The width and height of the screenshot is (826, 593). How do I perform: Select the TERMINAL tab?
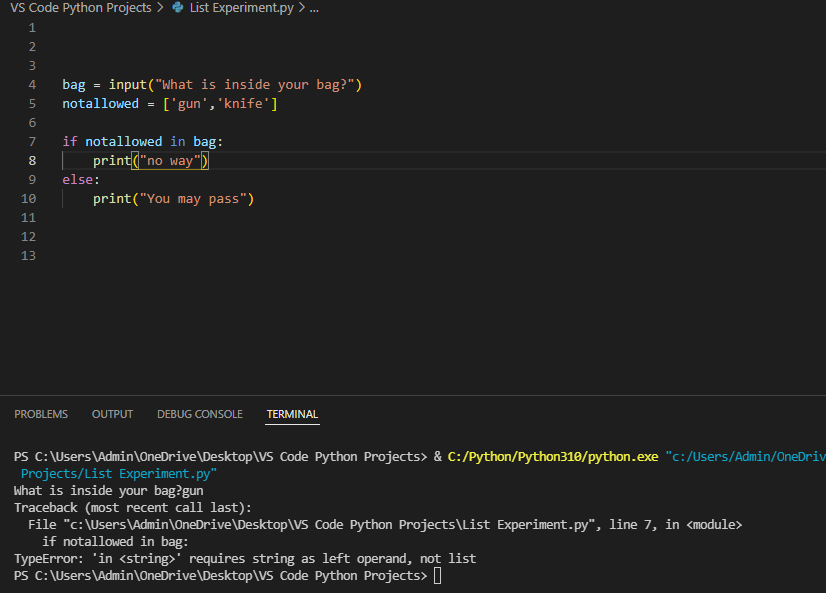click(x=292, y=414)
